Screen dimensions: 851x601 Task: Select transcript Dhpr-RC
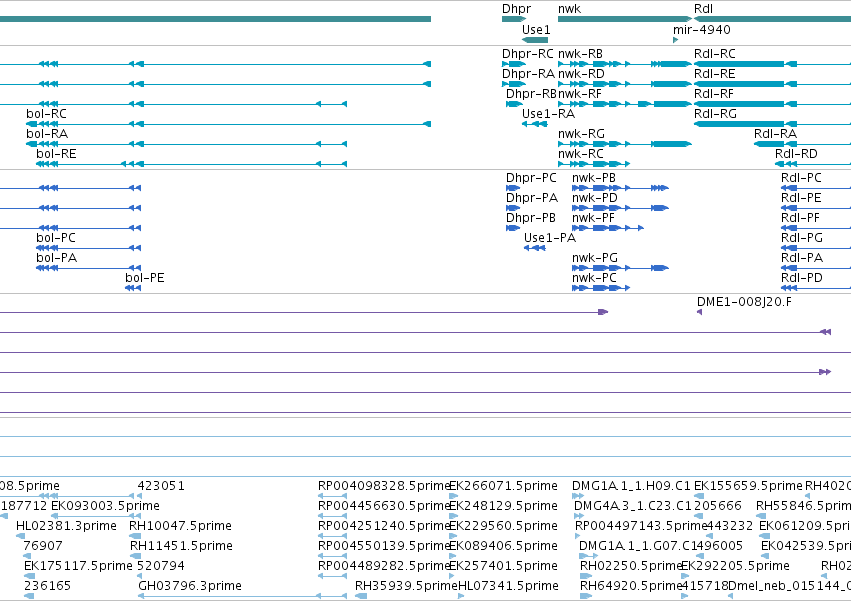click(x=528, y=54)
